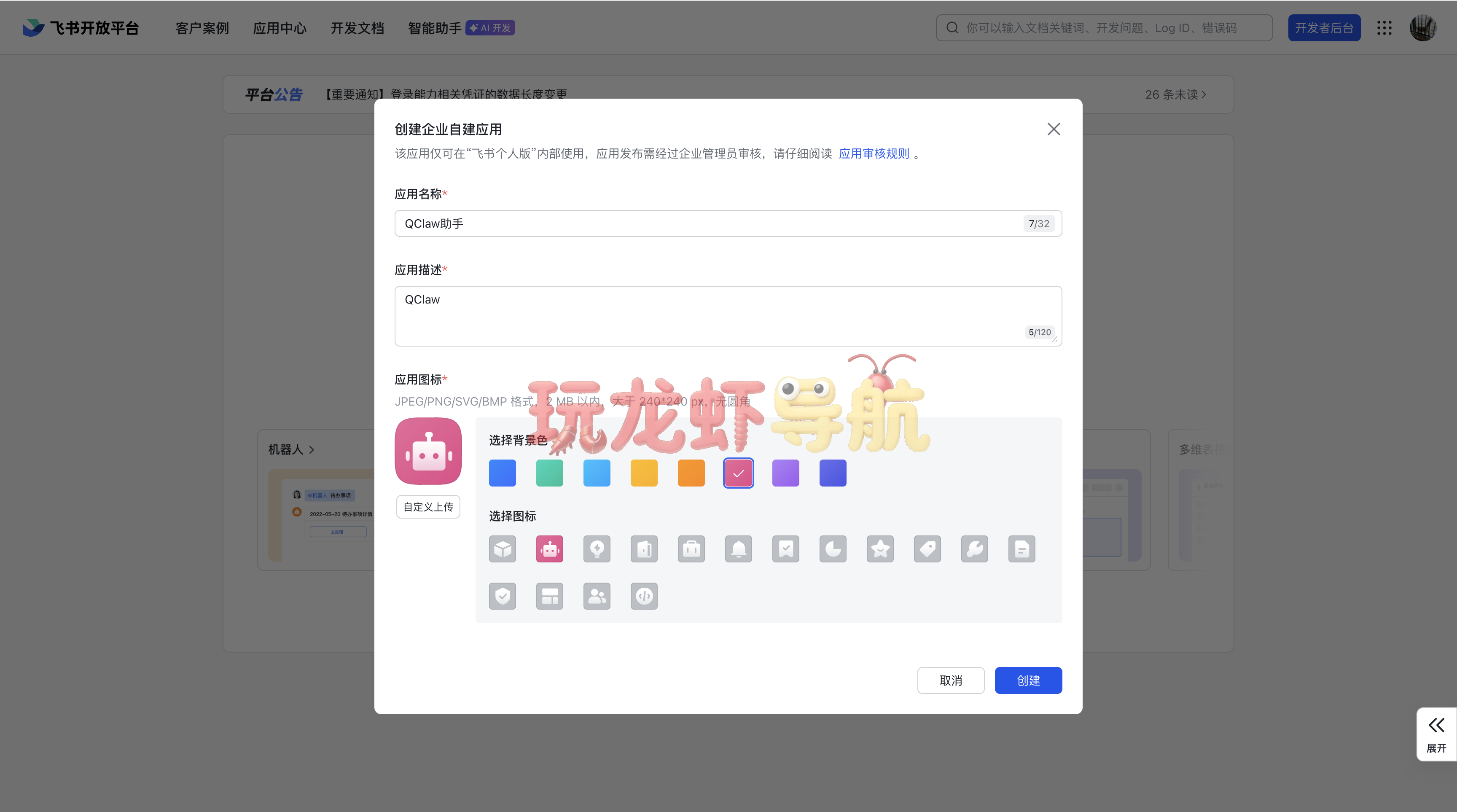Select the bookmark checkmark icon

[x=786, y=549]
